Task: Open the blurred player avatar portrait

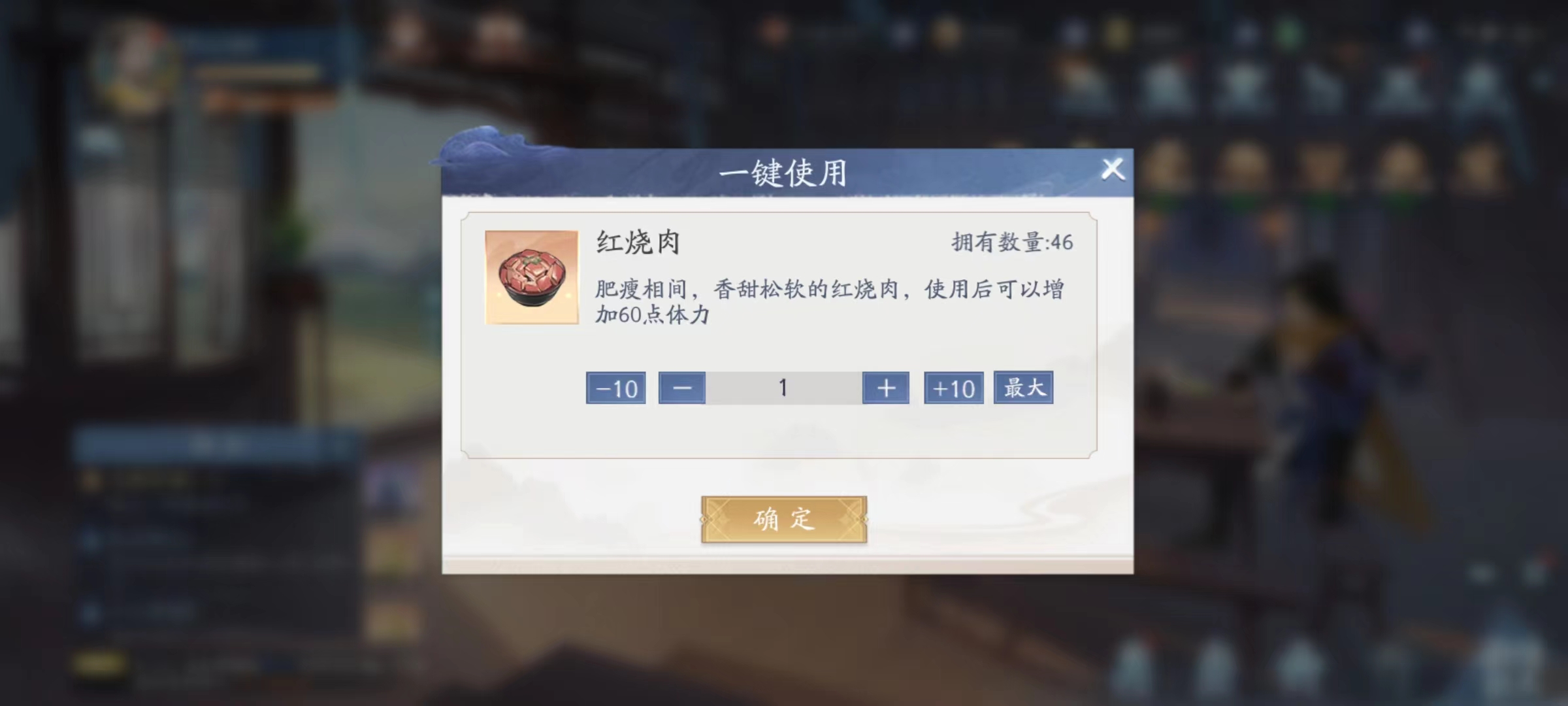Action: pos(136,65)
